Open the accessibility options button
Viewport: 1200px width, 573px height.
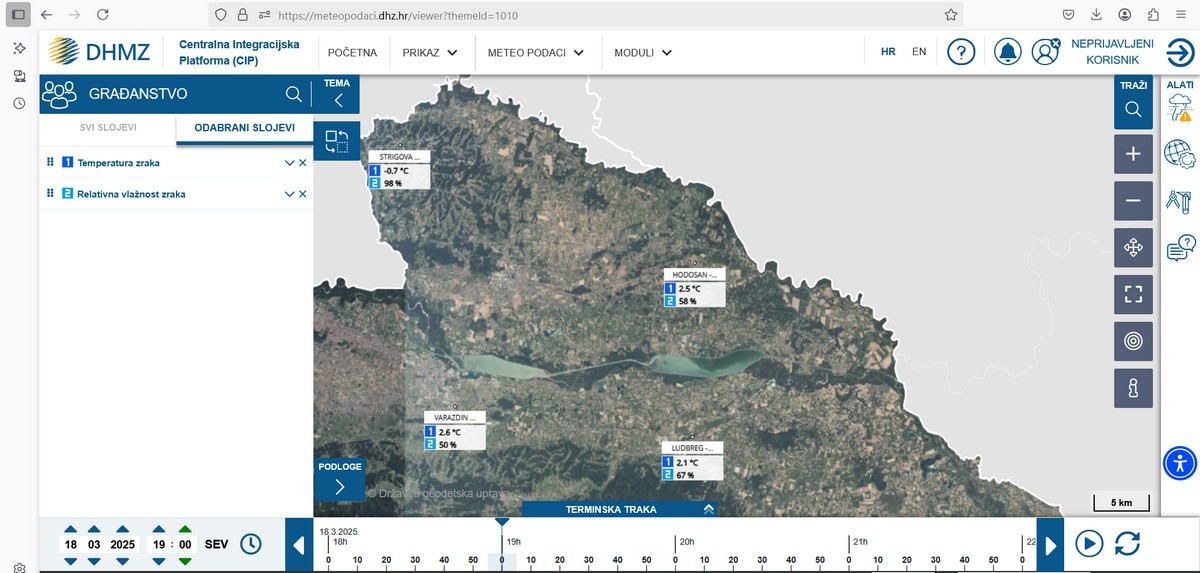pyautogui.click(x=1180, y=463)
